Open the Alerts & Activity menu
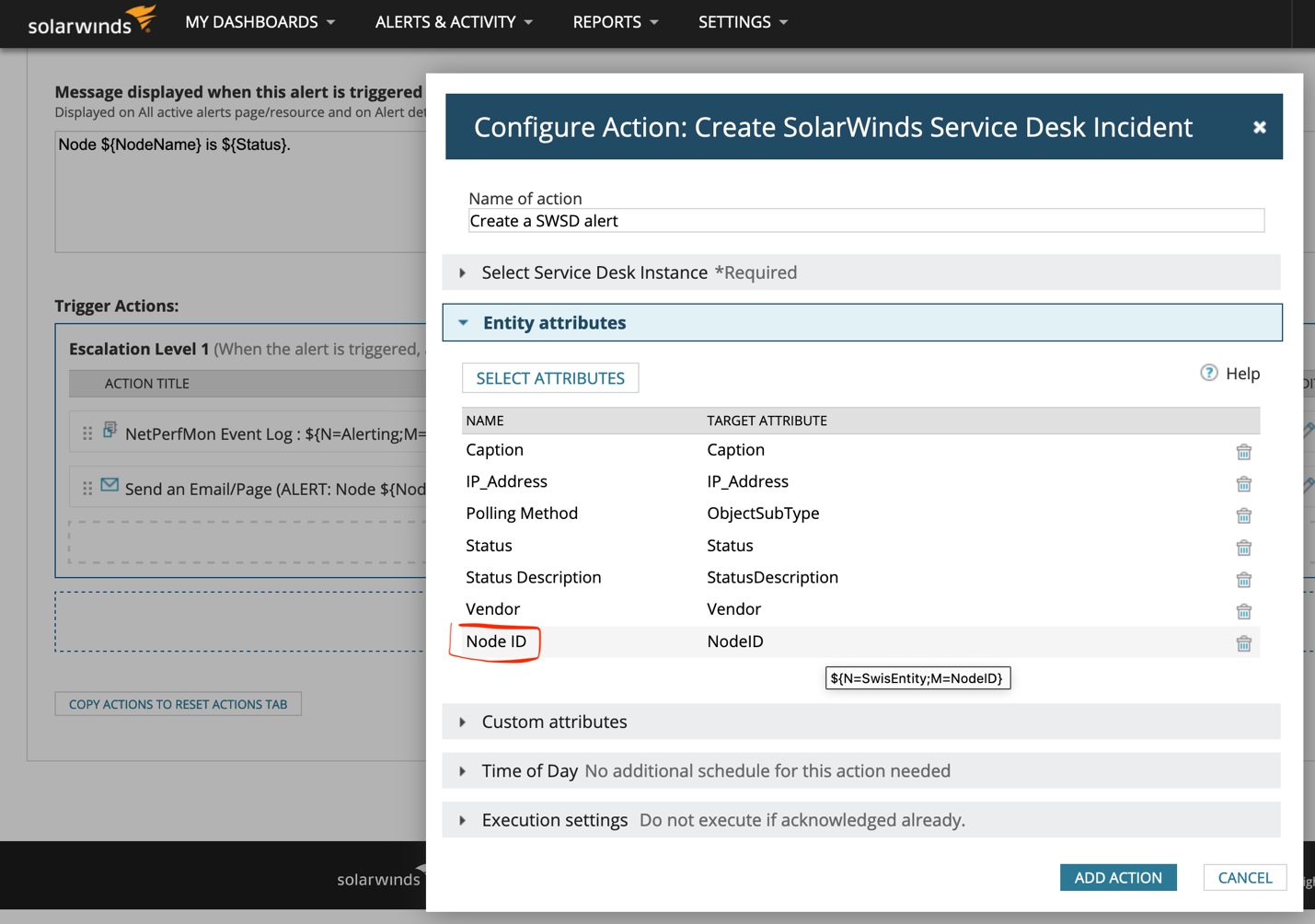The height and width of the screenshot is (924, 1315). click(454, 22)
